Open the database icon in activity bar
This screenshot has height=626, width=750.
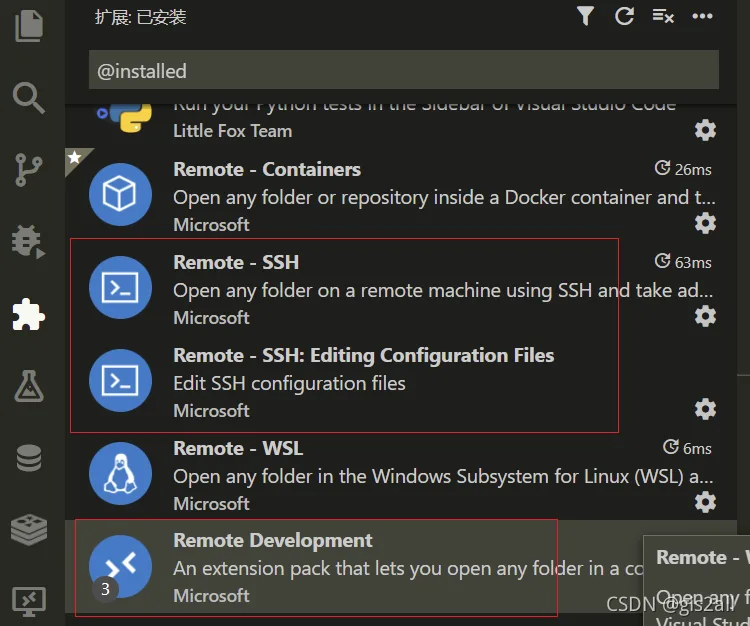click(x=29, y=458)
